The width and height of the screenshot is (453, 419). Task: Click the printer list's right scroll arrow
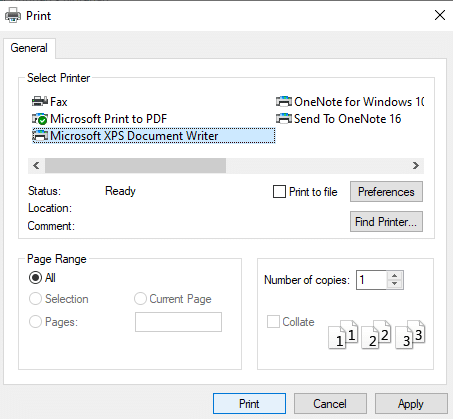click(416, 165)
